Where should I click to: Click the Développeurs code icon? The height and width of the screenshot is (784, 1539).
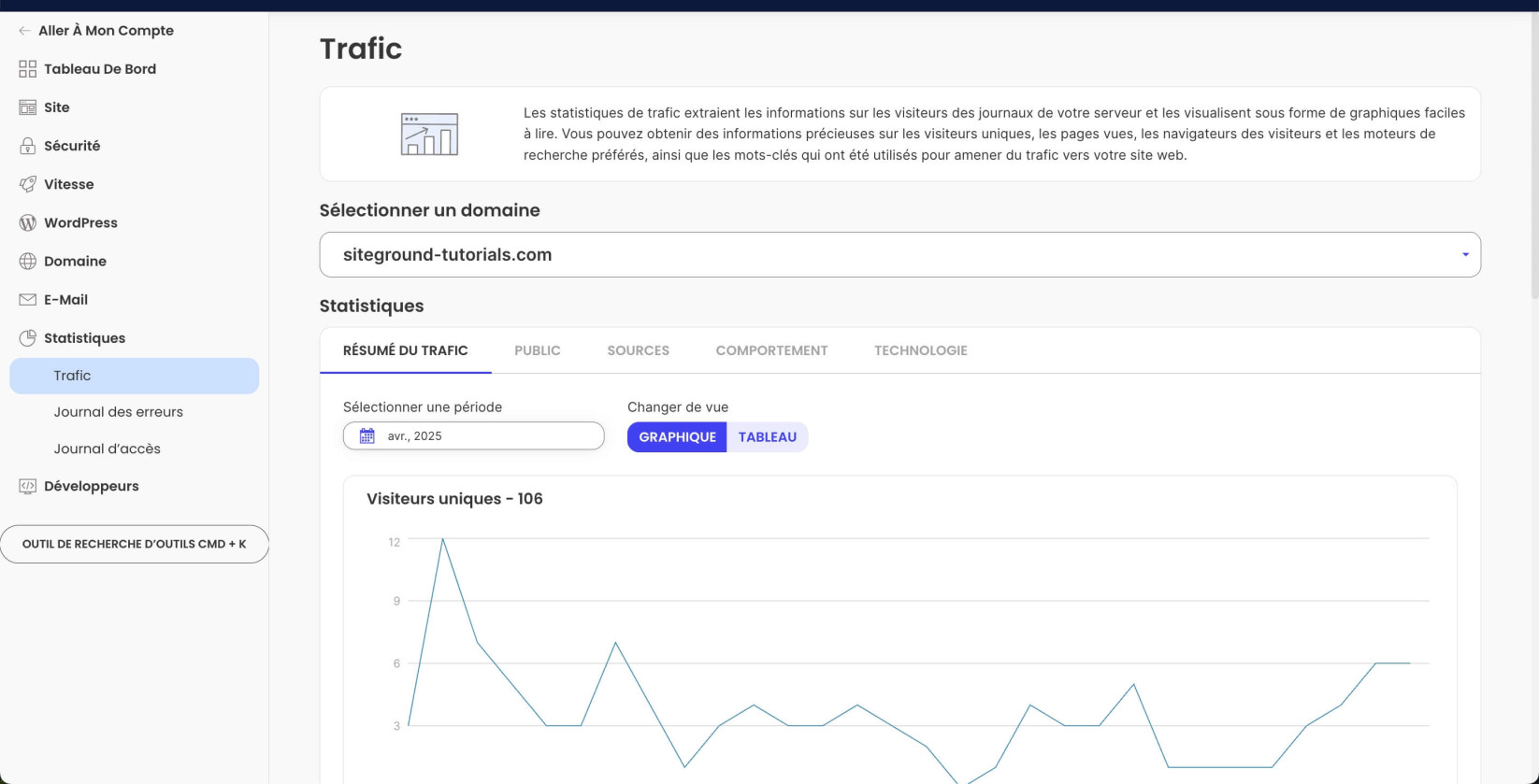[x=27, y=486]
